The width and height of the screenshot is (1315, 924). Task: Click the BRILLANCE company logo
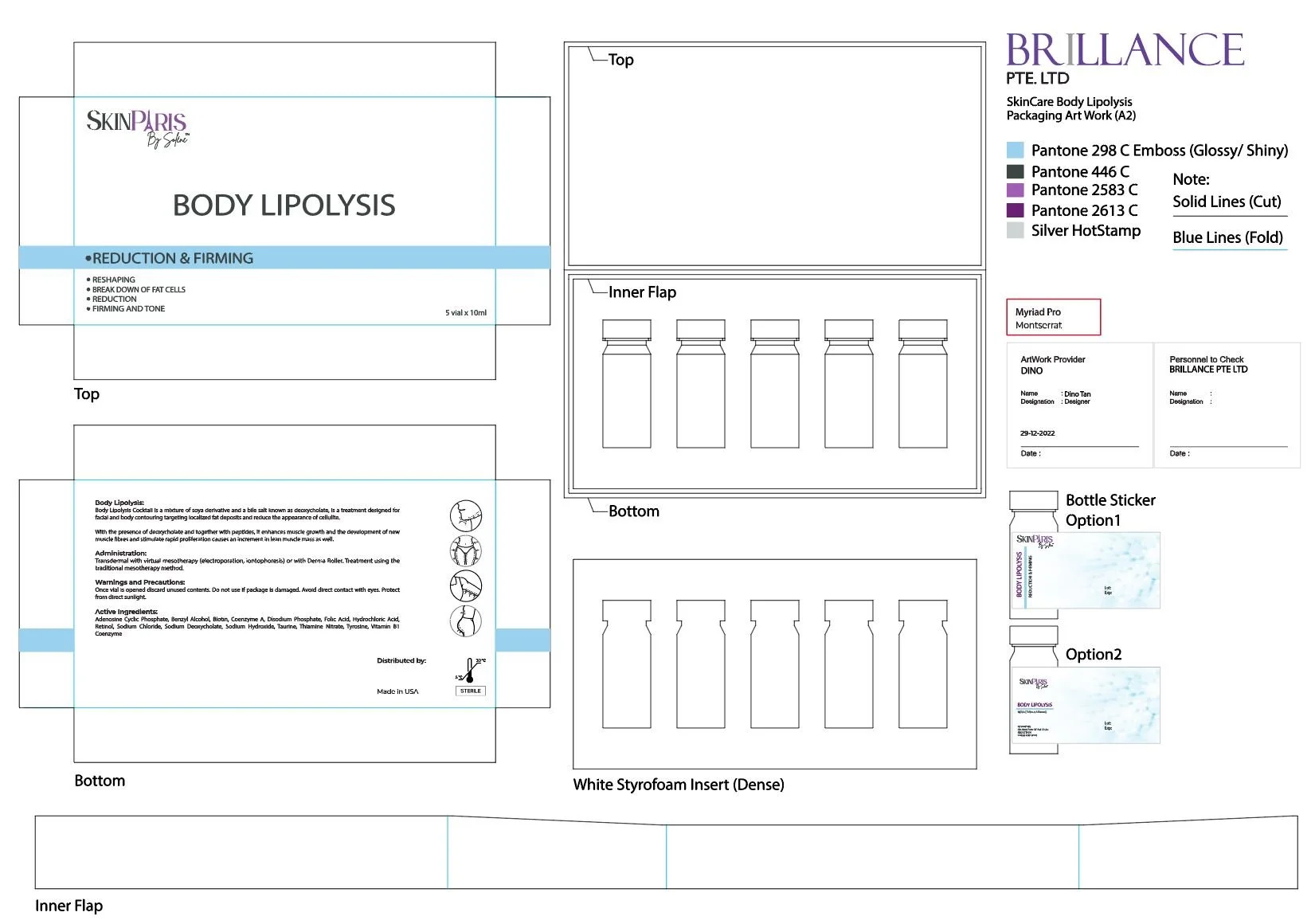click(1125, 49)
